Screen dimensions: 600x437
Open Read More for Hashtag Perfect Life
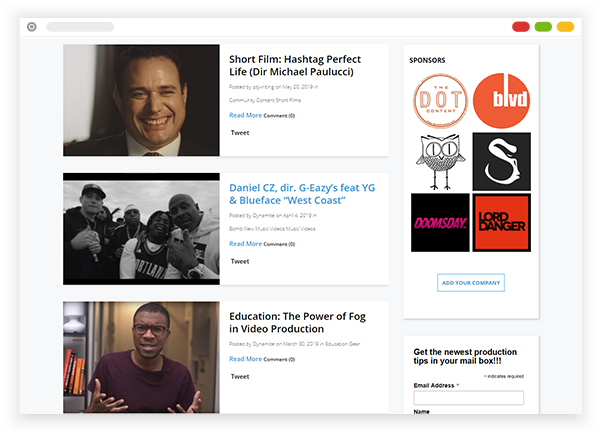click(x=245, y=115)
